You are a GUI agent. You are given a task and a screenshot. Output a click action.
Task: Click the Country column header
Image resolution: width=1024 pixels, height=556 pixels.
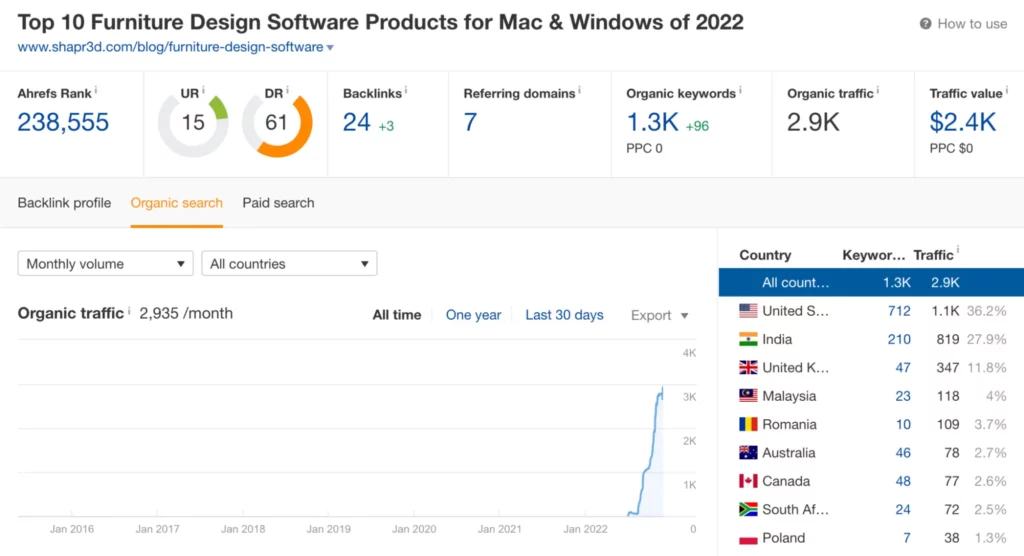click(765, 255)
